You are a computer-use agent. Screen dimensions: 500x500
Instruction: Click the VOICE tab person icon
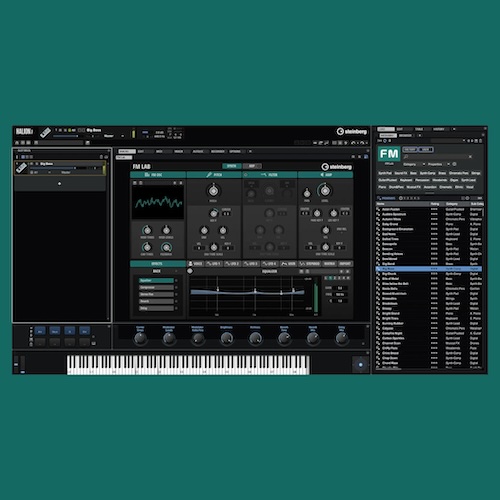191,264
